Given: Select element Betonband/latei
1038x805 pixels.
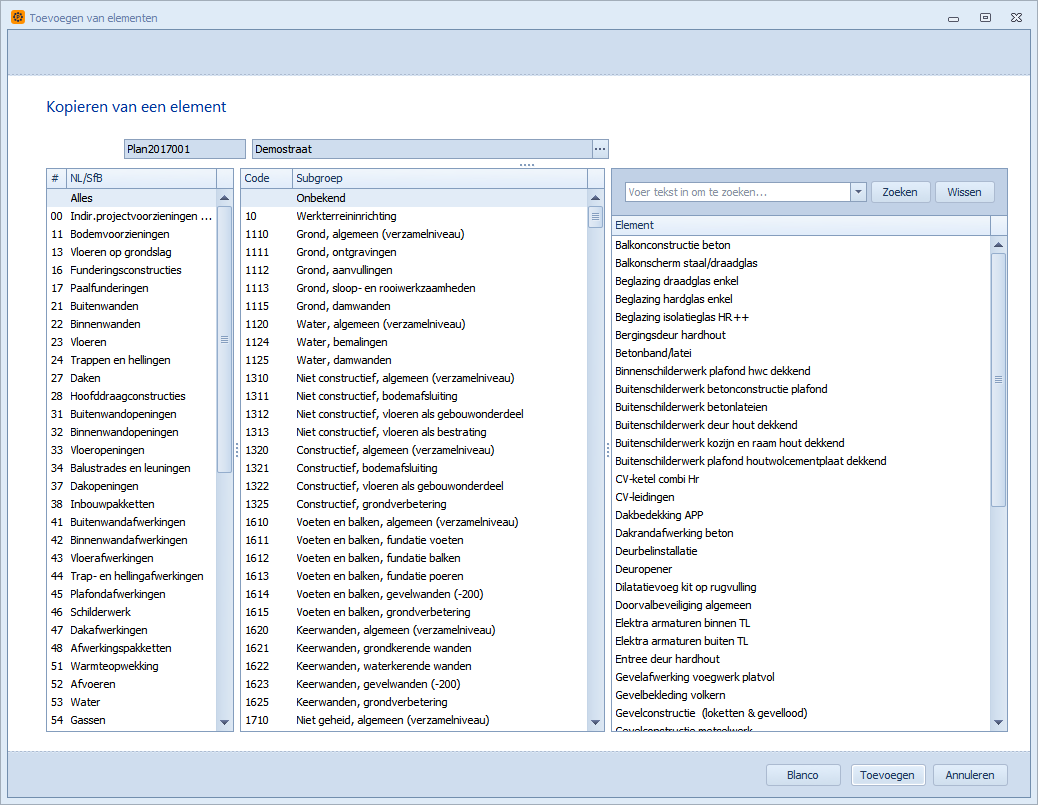Looking at the screenshot, I should click(801, 353).
